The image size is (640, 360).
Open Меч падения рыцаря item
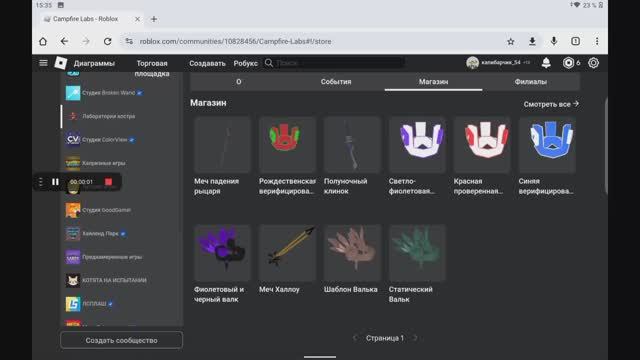point(222,156)
